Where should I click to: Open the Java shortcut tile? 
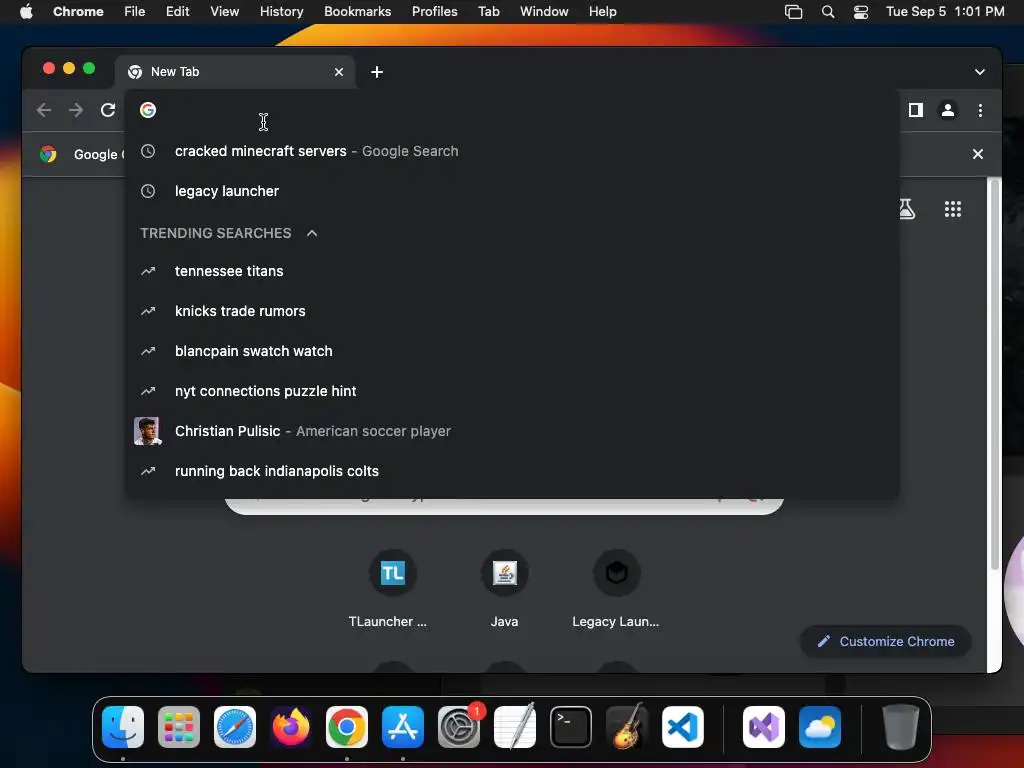[504, 588]
